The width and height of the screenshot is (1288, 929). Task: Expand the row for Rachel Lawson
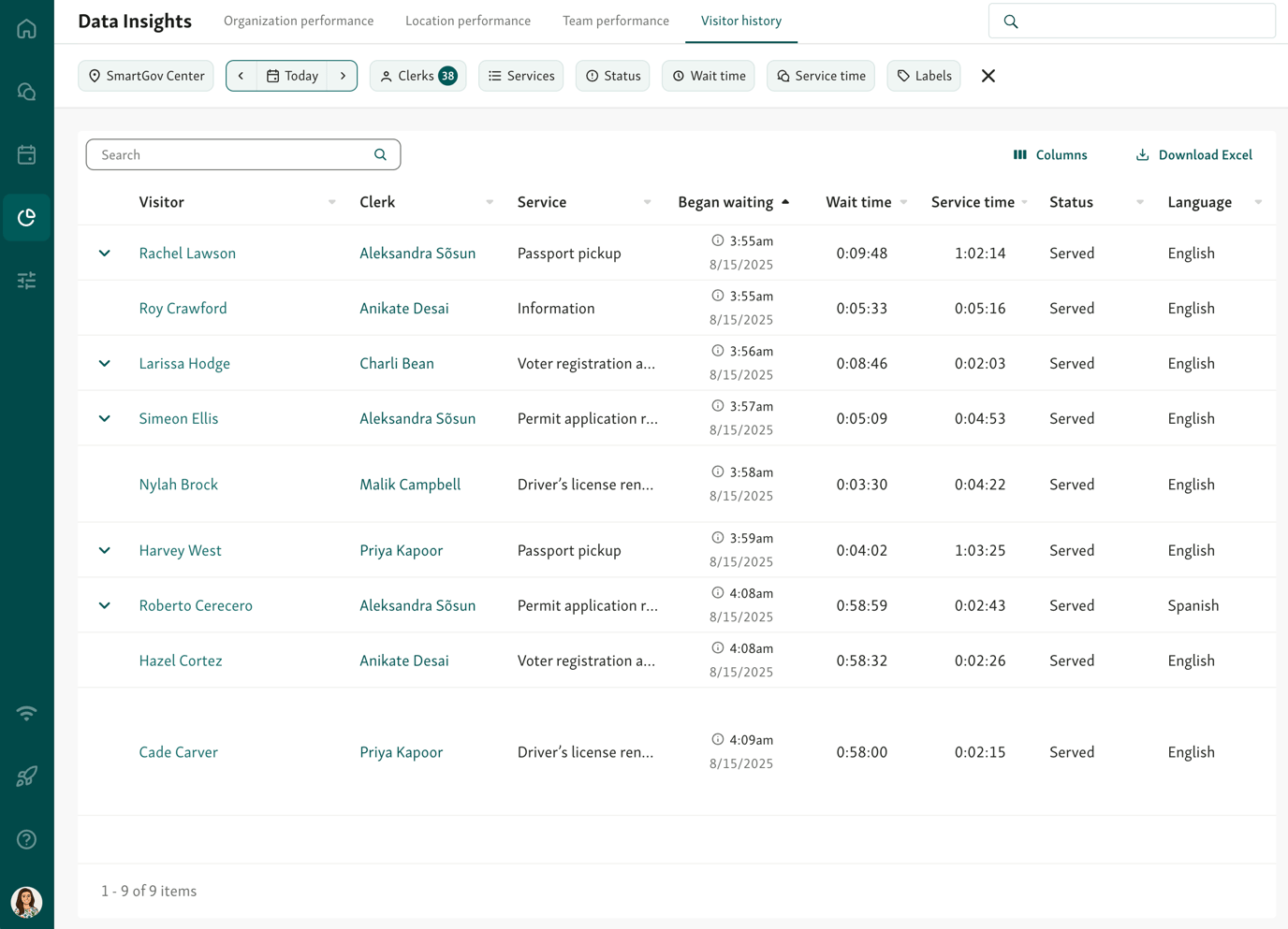pyautogui.click(x=104, y=253)
